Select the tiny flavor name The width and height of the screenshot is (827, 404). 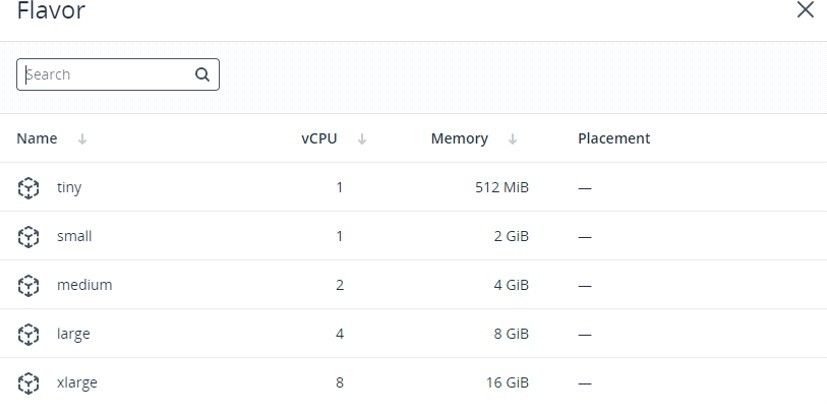[69, 187]
